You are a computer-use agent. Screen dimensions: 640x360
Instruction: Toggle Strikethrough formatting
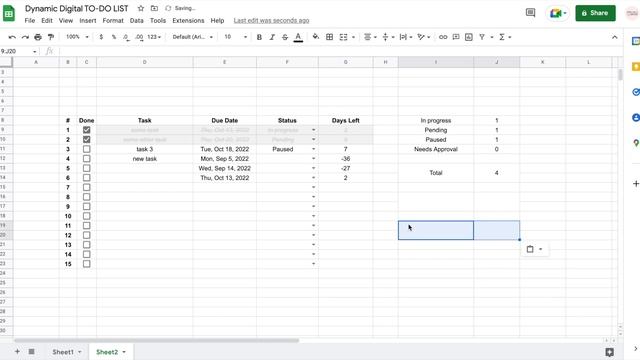[285, 37]
